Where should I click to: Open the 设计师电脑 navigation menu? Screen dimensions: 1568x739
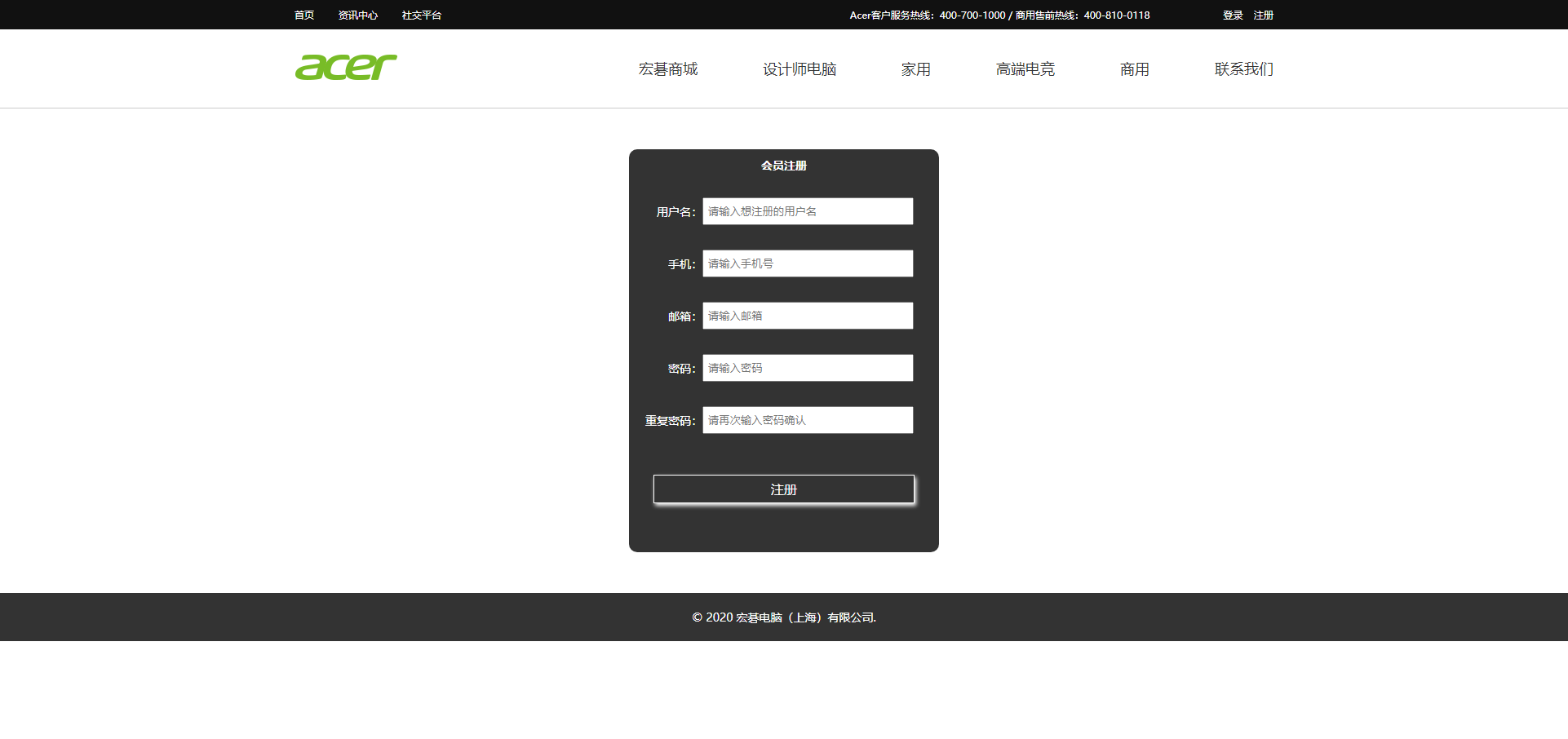pos(800,69)
